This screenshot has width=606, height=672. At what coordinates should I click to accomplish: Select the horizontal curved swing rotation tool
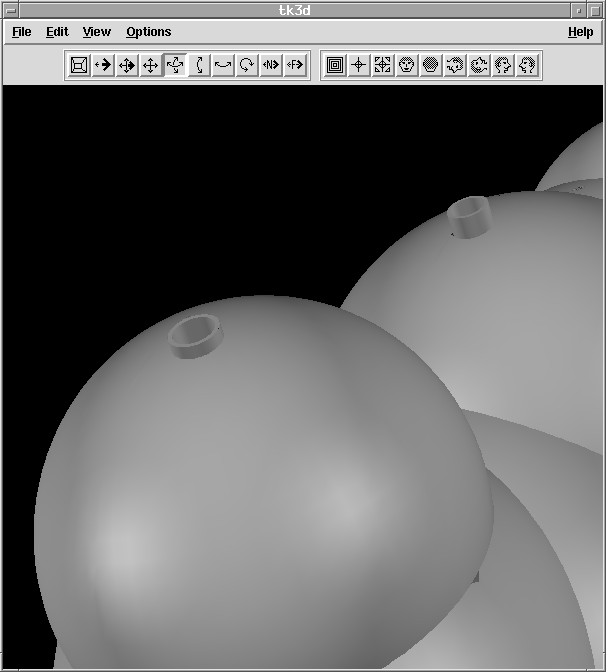click(223, 65)
